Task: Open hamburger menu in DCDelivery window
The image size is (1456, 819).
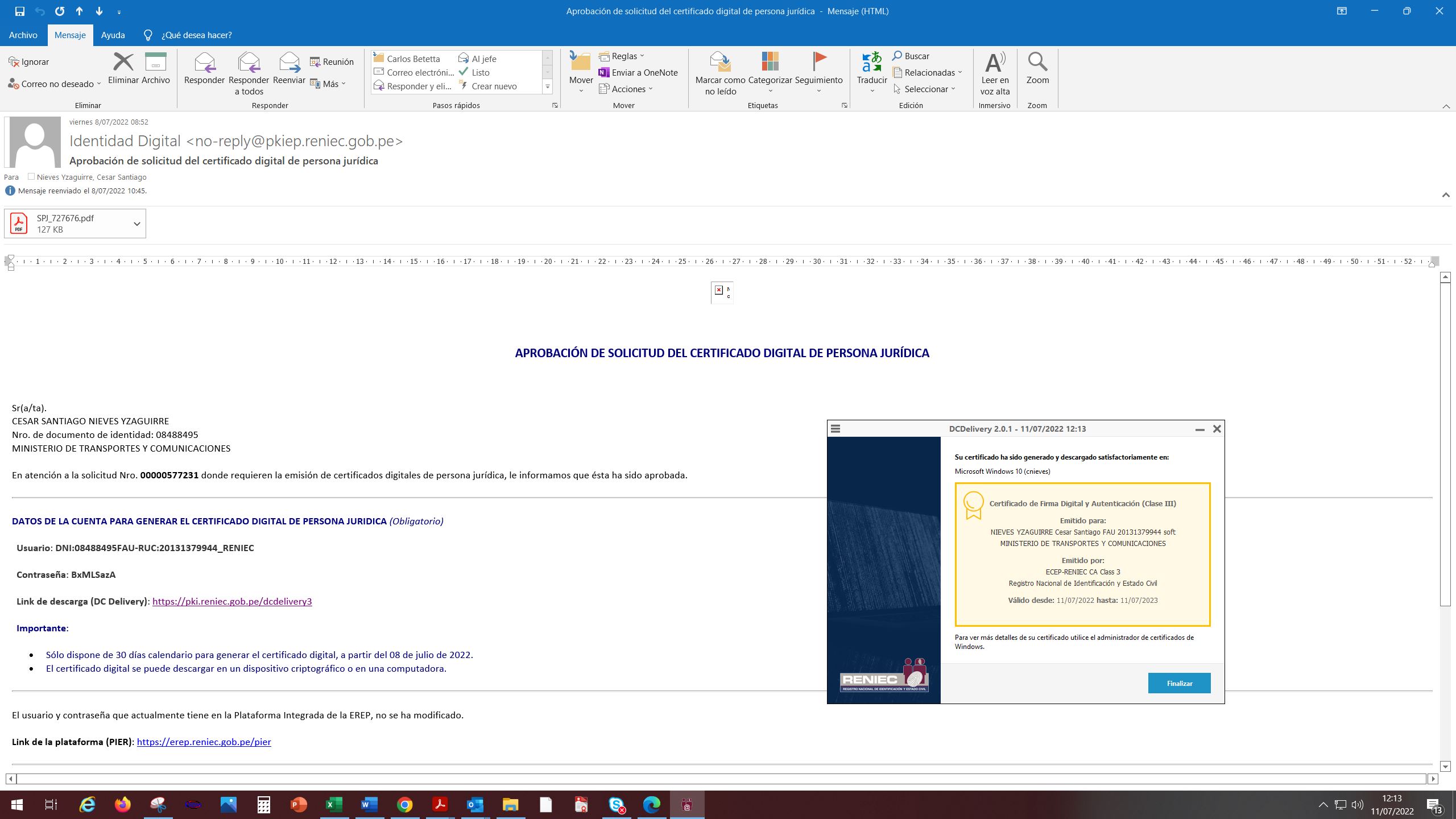Action: point(835,429)
